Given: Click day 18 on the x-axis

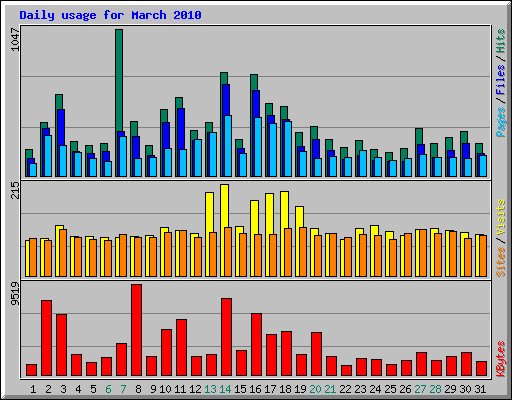Looking at the screenshot, I should 285,389.
